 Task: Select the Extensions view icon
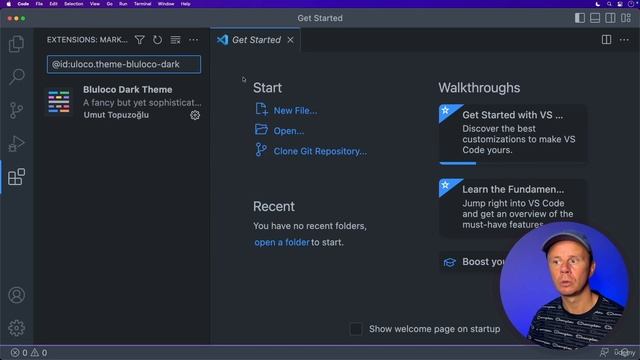[x=16, y=177]
